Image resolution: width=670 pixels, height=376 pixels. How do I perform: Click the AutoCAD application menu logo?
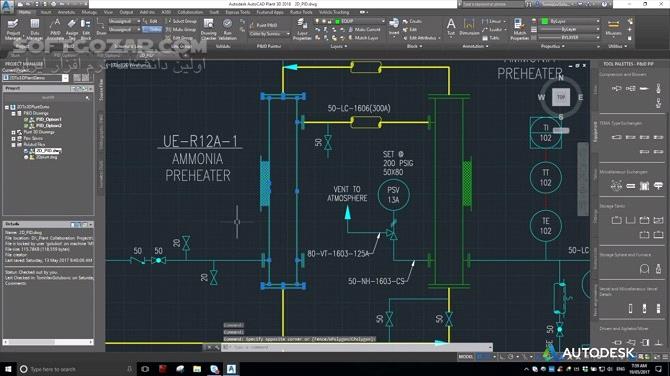click(7, 6)
